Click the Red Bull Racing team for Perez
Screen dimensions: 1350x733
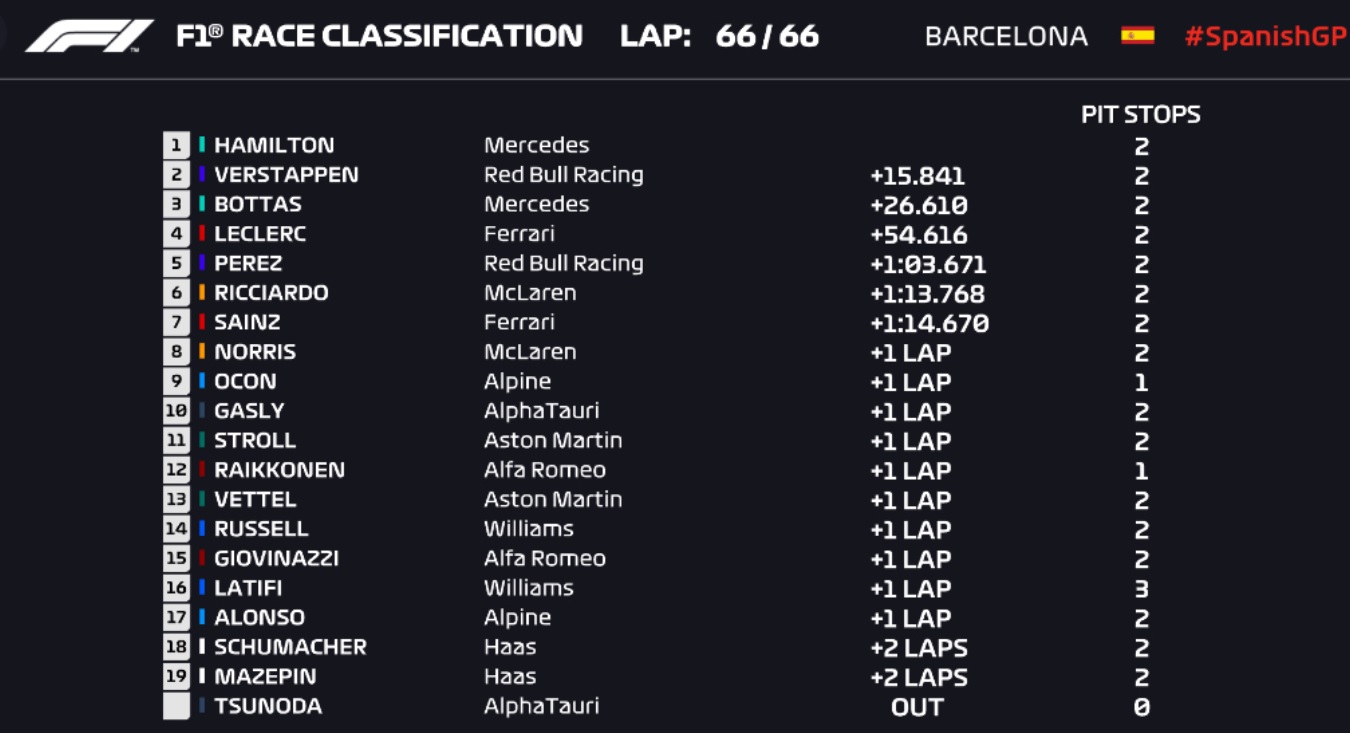click(563, 263)
